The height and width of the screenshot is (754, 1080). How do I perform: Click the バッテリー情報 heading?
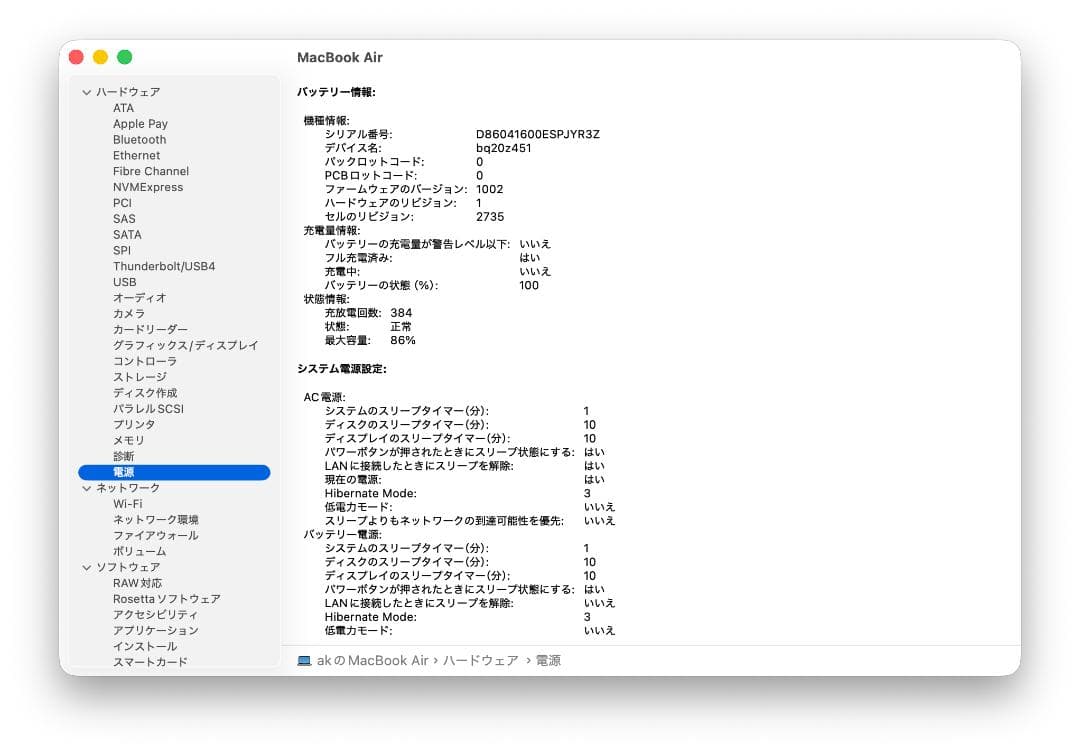tap(336, 92)
